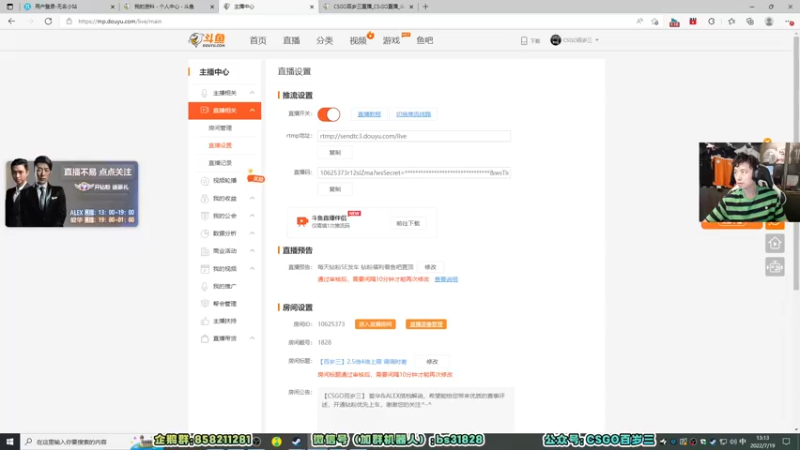800x450 pixels.
Task: Collapse the 主播相关 sidebar section chevron
Action: tap(252, 93)
